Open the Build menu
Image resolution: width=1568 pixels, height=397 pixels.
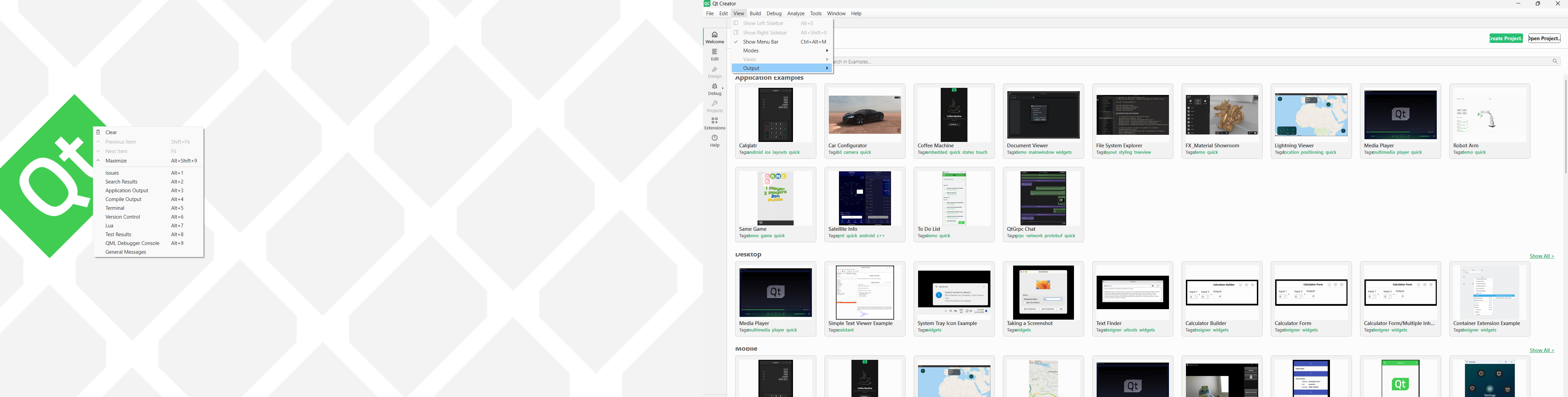[755, 14]
